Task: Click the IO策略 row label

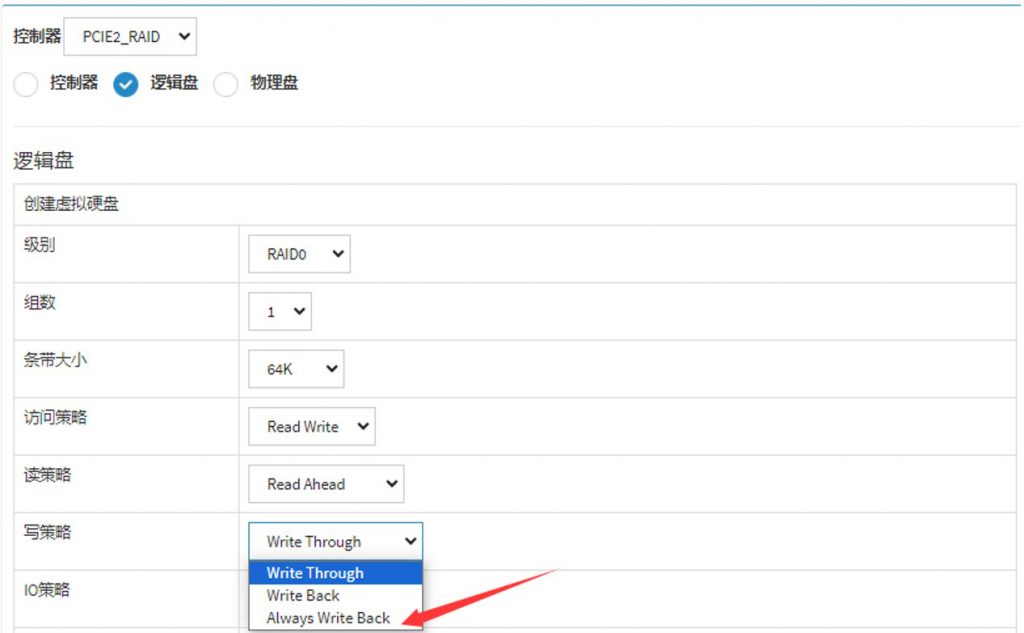Action: tap(47, 590)
